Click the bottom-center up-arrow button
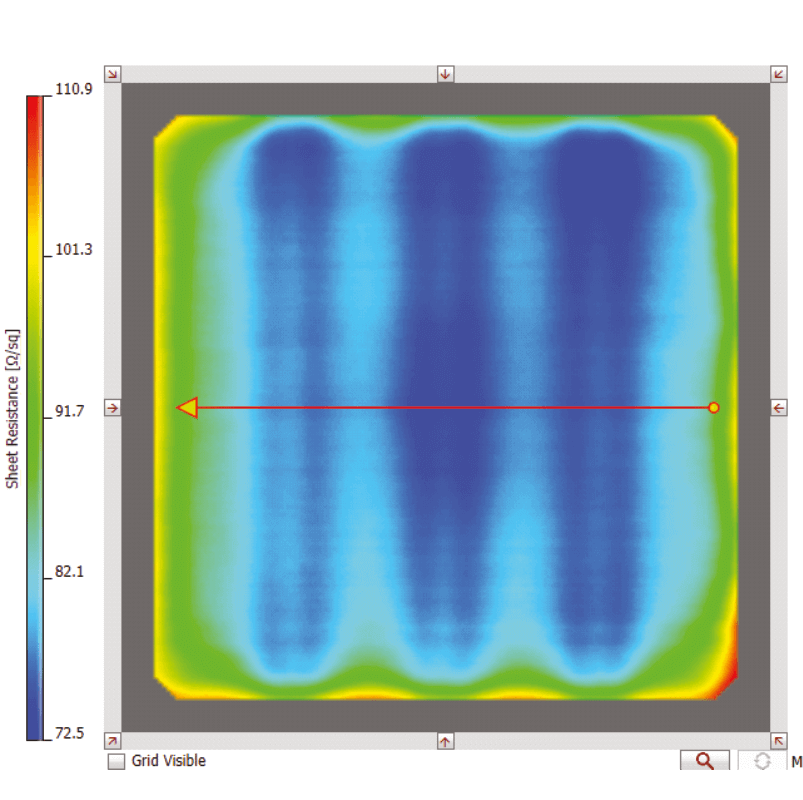Screen dimensions: 803x800 coord(445,741)
